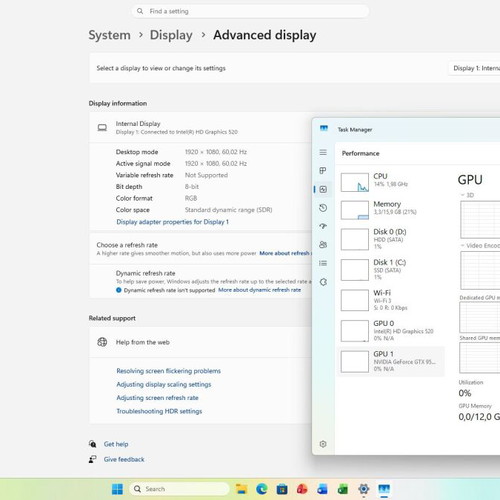Open Microsoft Store from taskbar
This screenshot has width=500, height=500.
(x=282, y=489)
